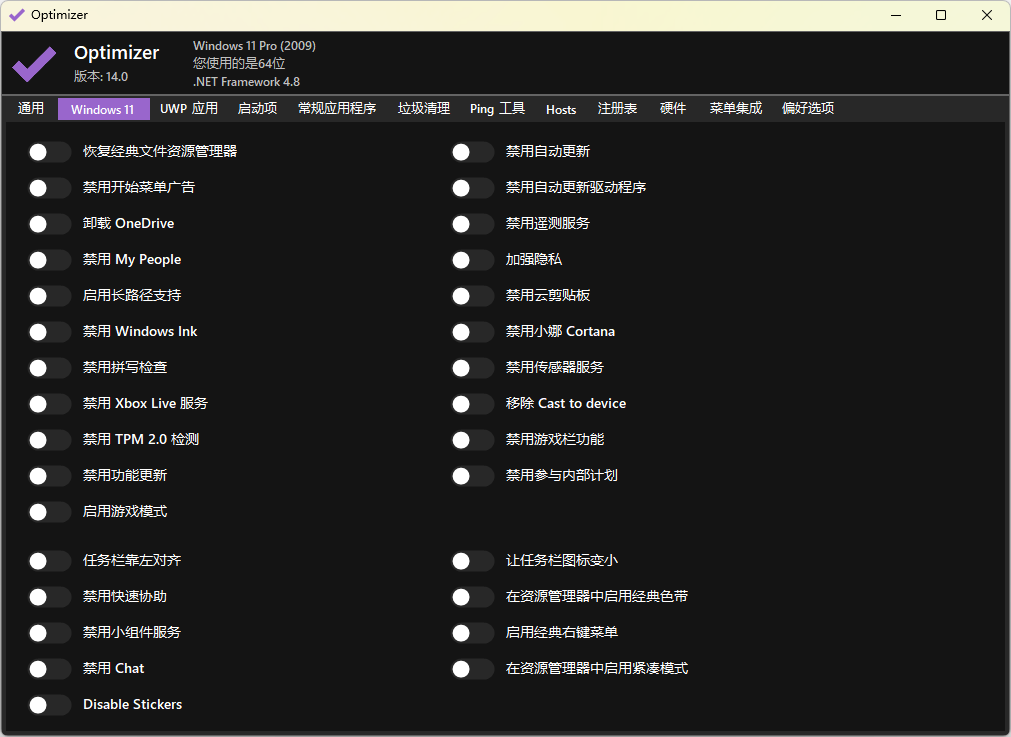Viewport: 1011px width, 737px height.
Task: Go to the 通用 tab
Action: click(x=31, y=109)
